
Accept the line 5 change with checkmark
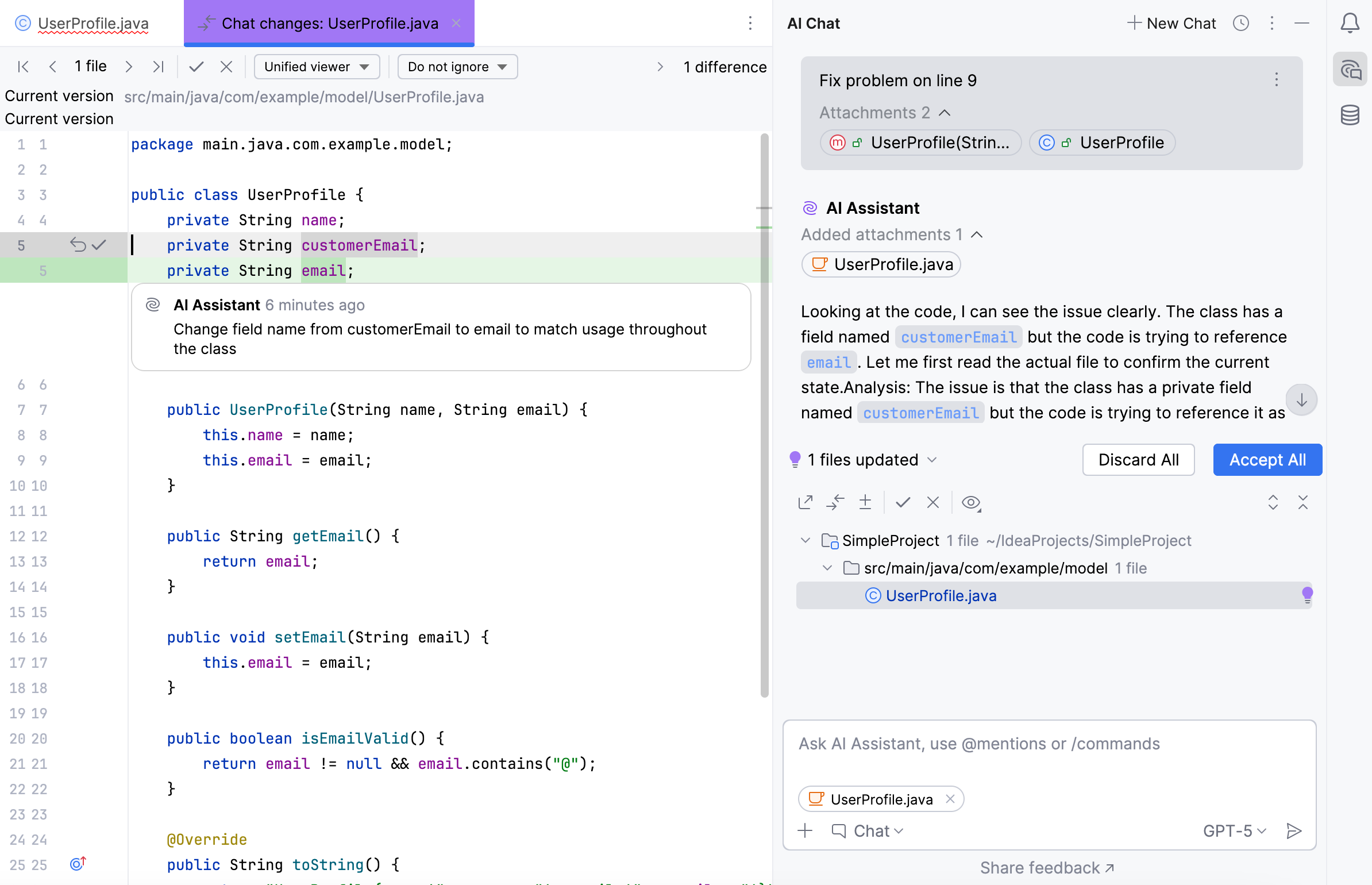click(x=99, y=245)
